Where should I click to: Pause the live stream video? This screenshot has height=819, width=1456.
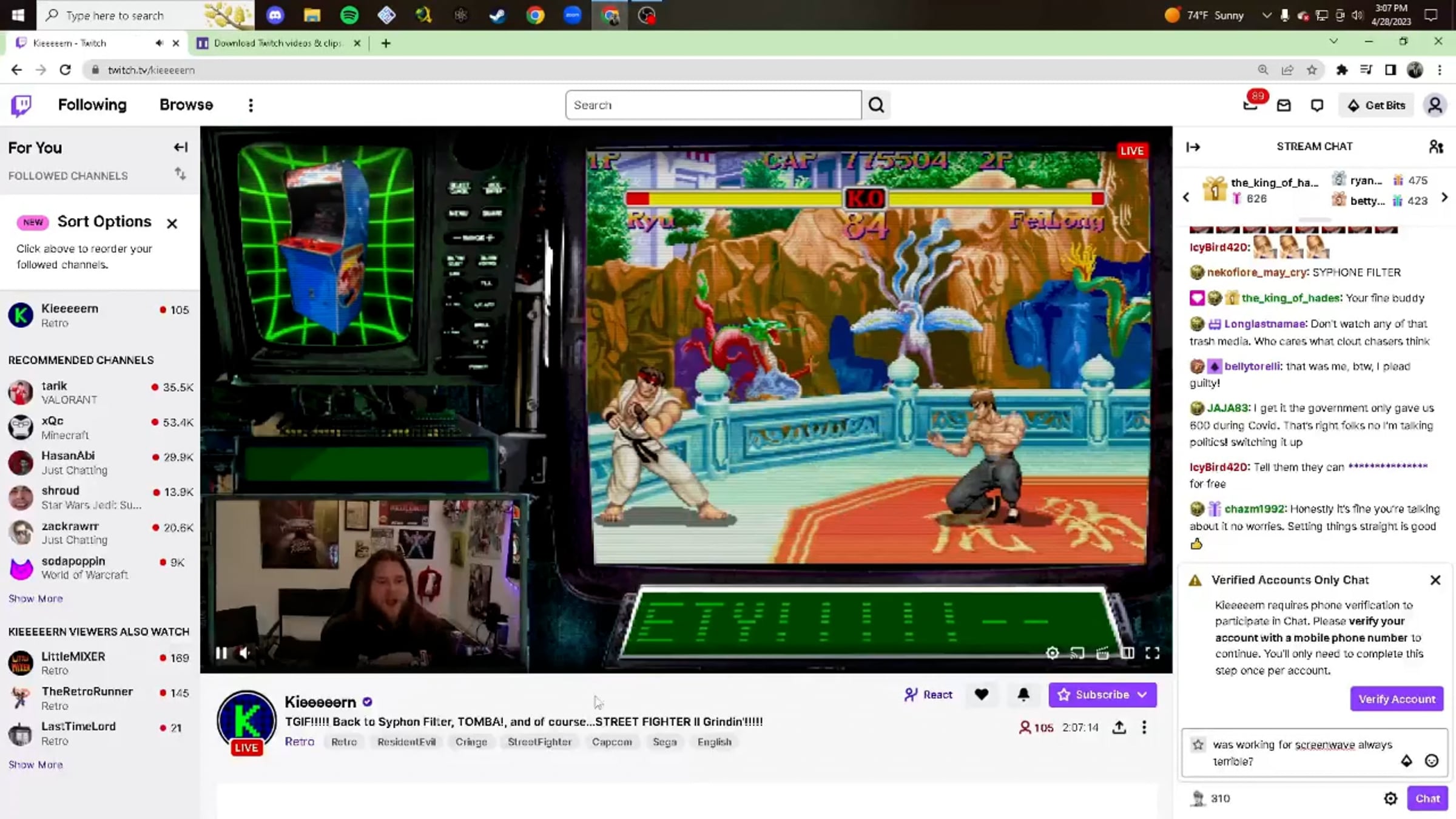pos(221,653)
